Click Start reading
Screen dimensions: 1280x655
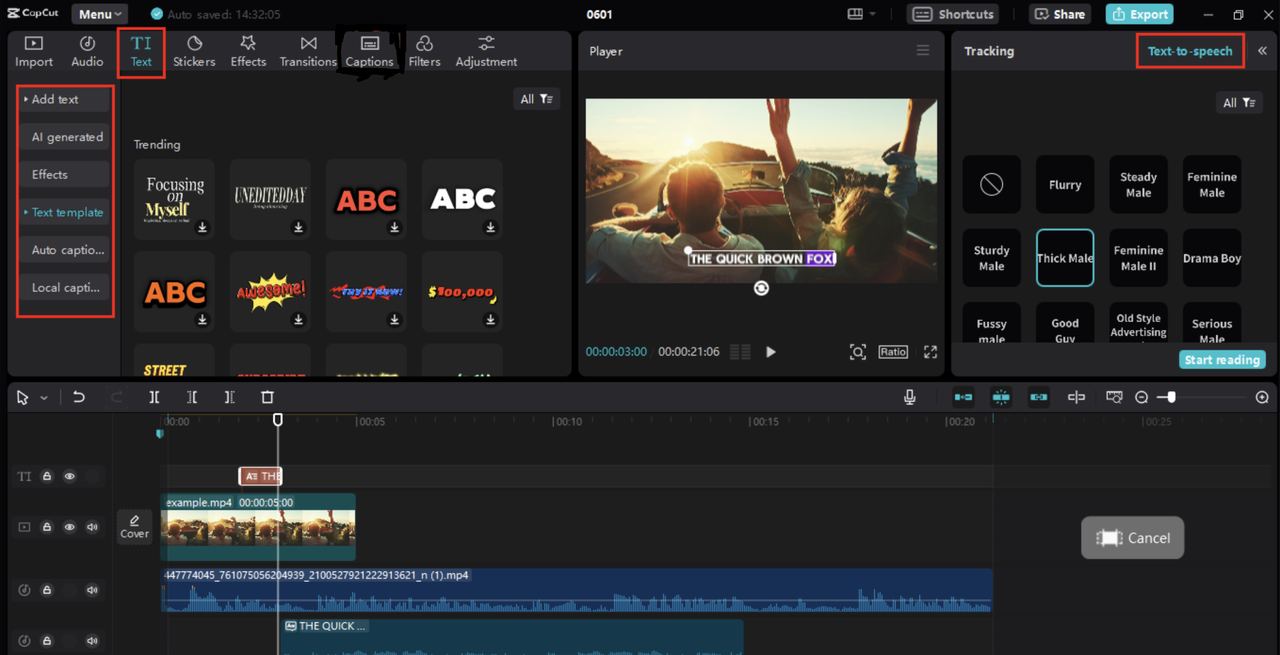coord(1222,360)
